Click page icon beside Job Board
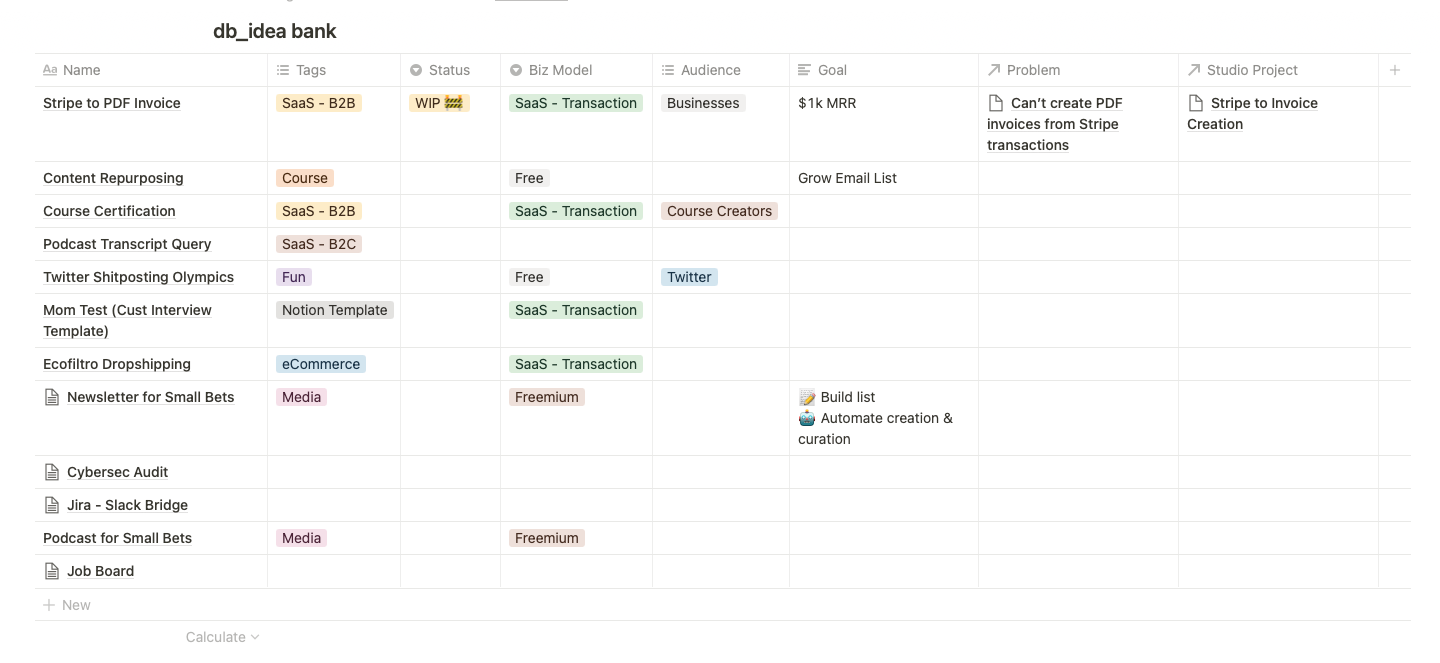This screenshot has width=1440, height=663. pyautogui.click(x=52, y=571)
